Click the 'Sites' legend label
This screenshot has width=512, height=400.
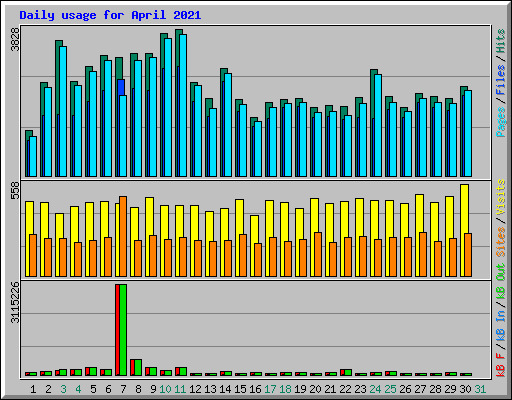(x=501, y=242)
